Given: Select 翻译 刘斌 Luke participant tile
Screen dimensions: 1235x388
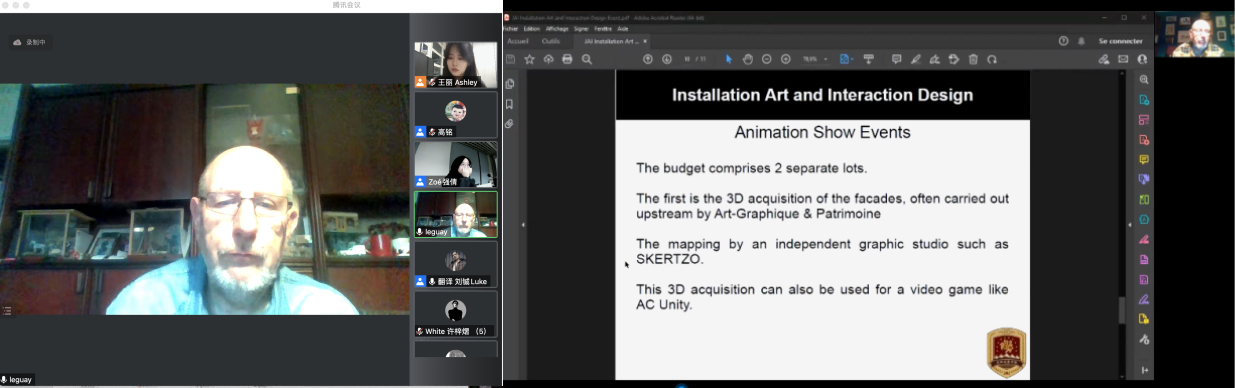Looking at the screenshot, I should [456, 264].
